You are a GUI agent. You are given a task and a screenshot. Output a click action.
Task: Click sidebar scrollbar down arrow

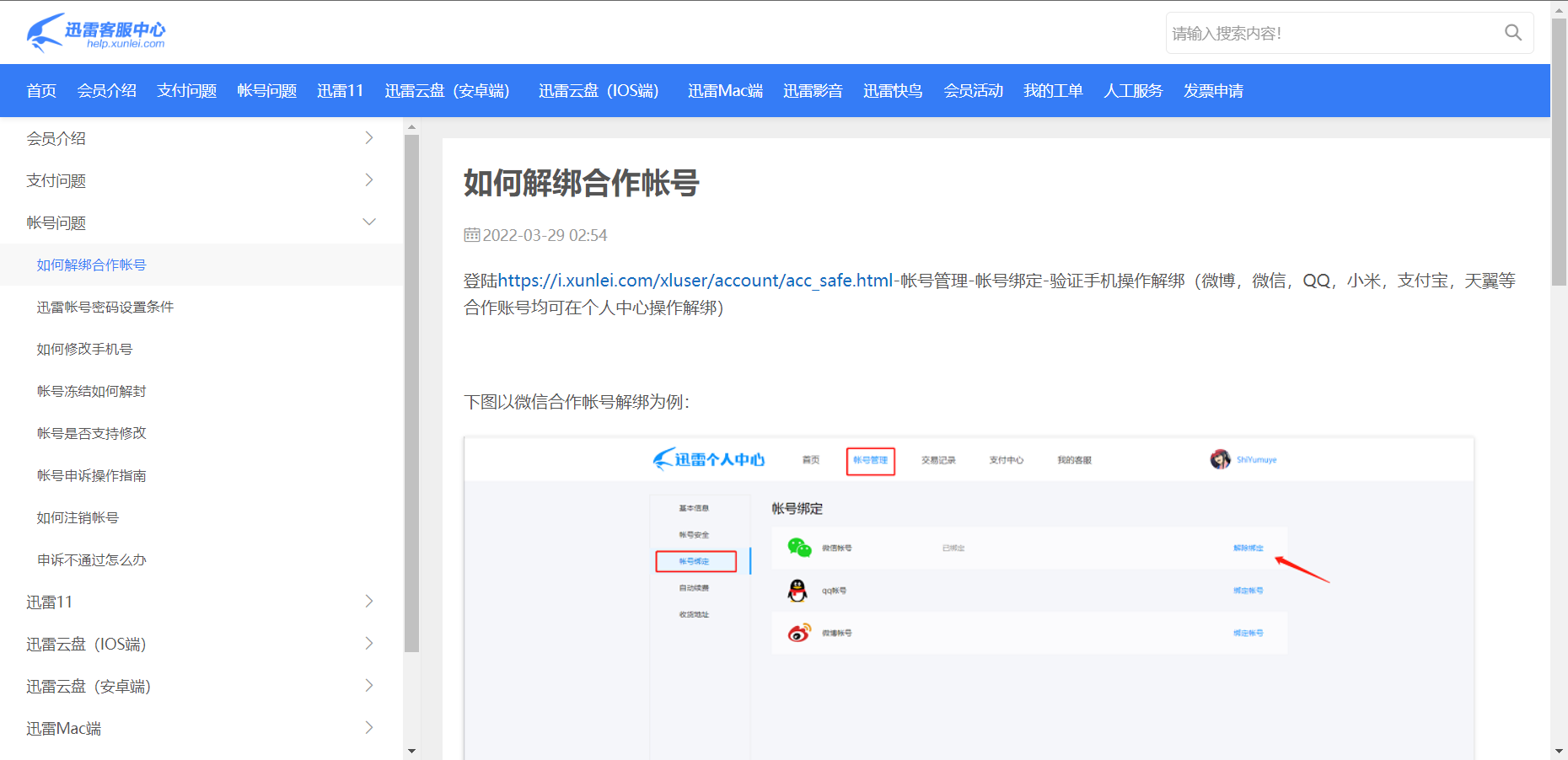point(411,751)
